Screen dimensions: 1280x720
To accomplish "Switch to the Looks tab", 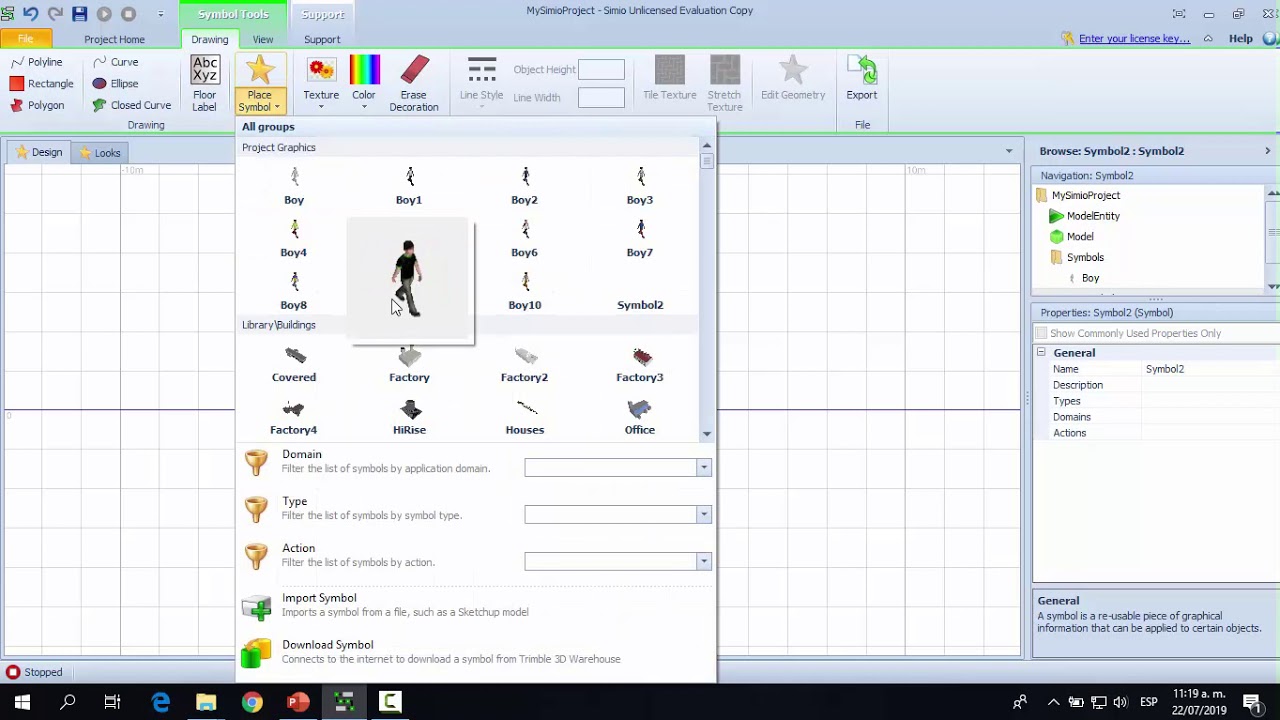I will 99,153.
